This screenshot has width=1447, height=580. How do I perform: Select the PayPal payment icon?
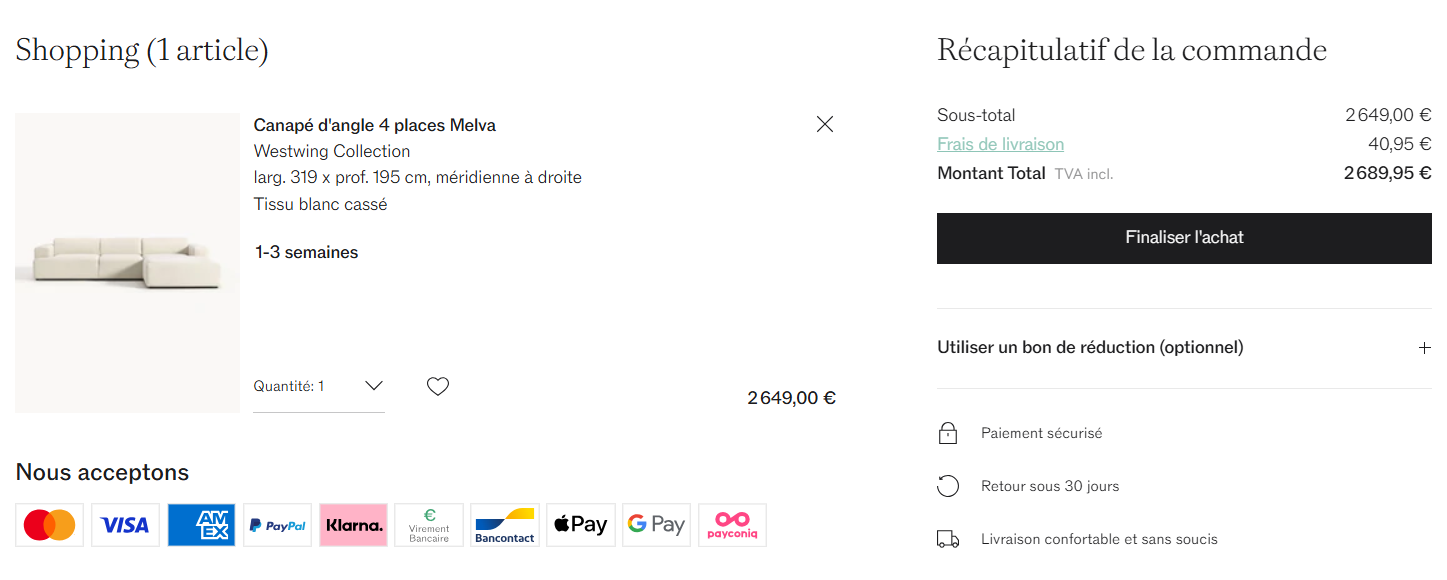pyautogui.click(x=278, y=525)
